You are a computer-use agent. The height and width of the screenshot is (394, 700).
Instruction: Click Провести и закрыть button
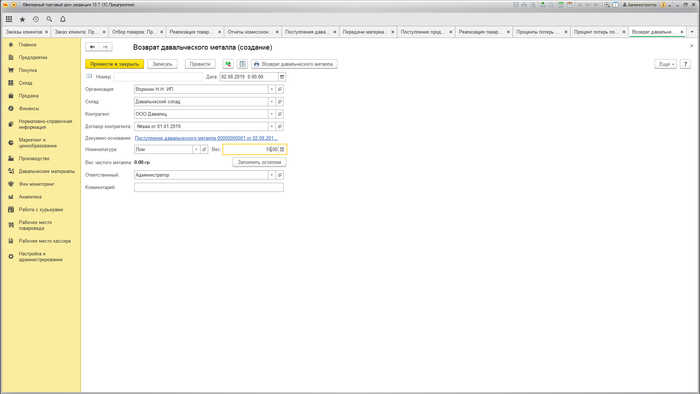pos(114,64)
